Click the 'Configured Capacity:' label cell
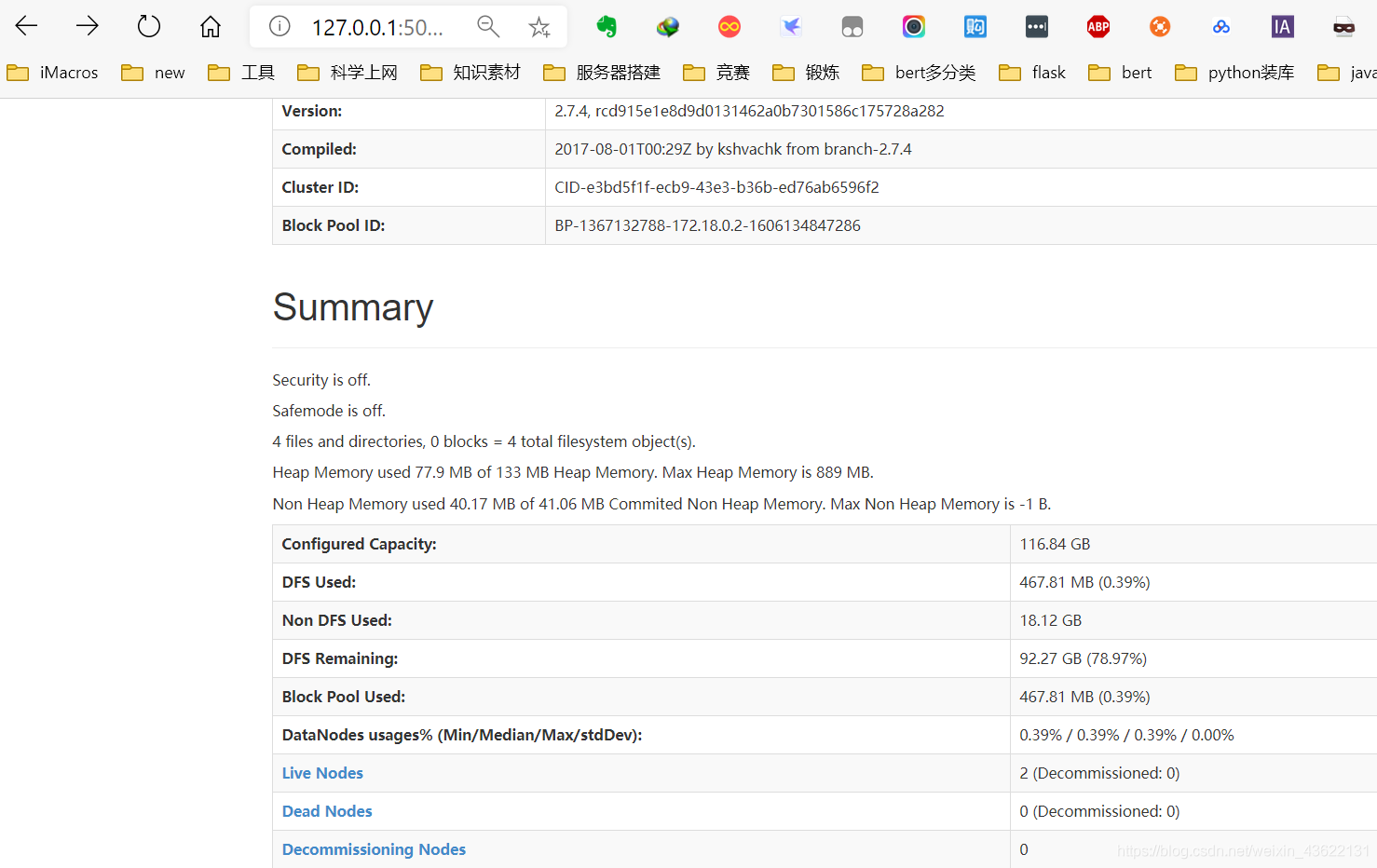This screenshot has height=868, width=1377. (641, 544)
